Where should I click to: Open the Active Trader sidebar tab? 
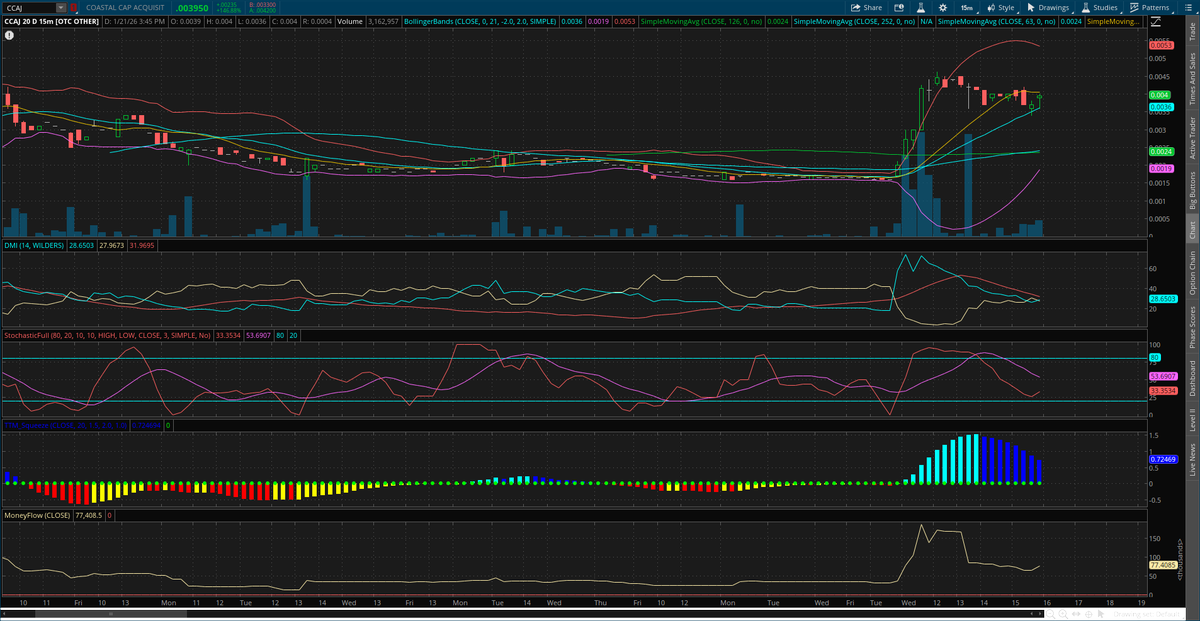tap(1191, 137)
